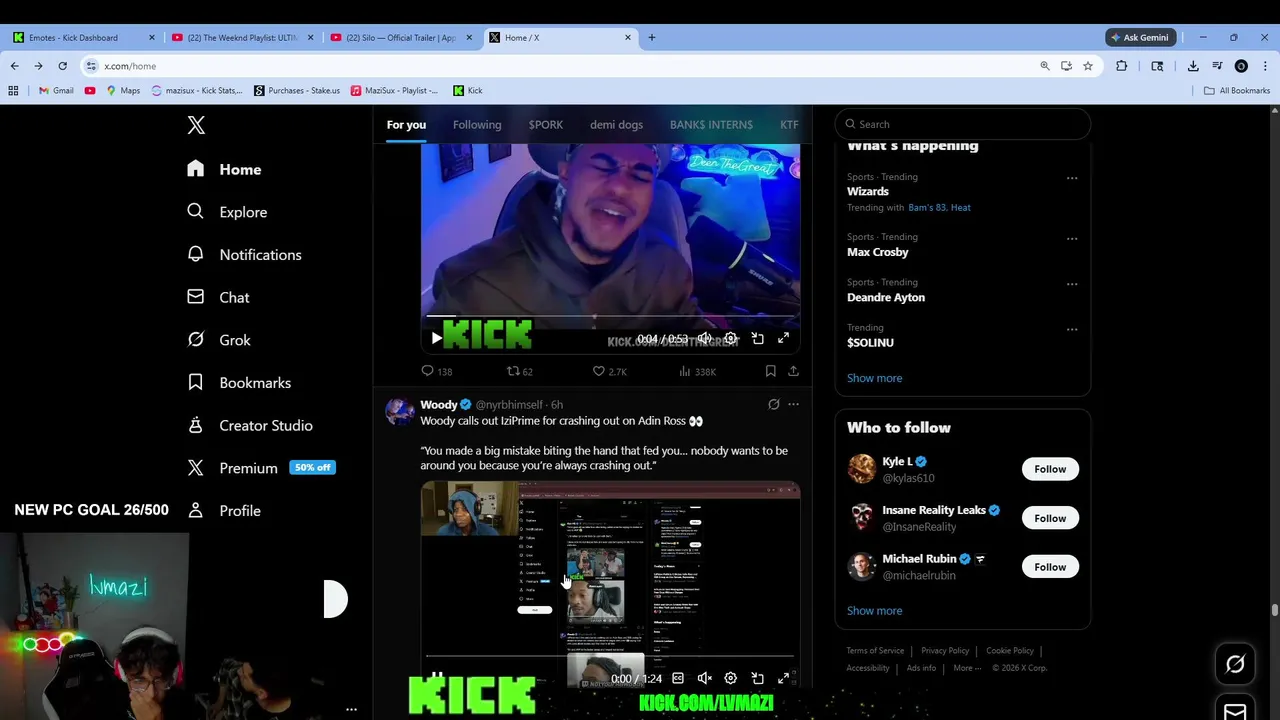Click the top video progress bar
The height and width of the screenshot is (720, 1280).
(x=610, y=316)
